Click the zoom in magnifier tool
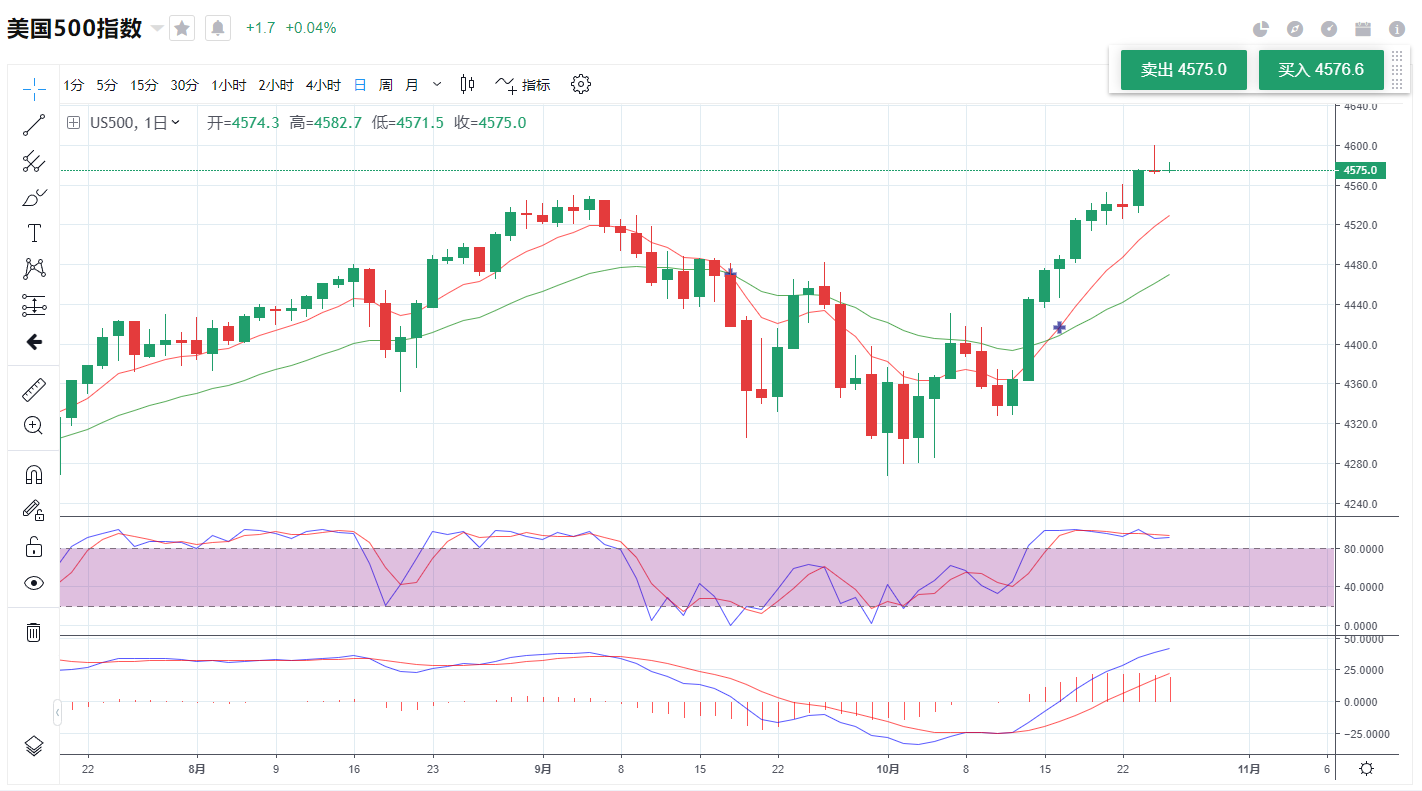 coord(34,425)
